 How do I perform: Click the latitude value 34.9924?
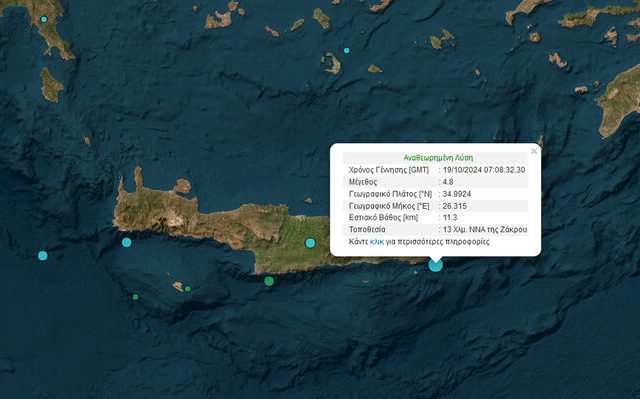coord(457,194)
